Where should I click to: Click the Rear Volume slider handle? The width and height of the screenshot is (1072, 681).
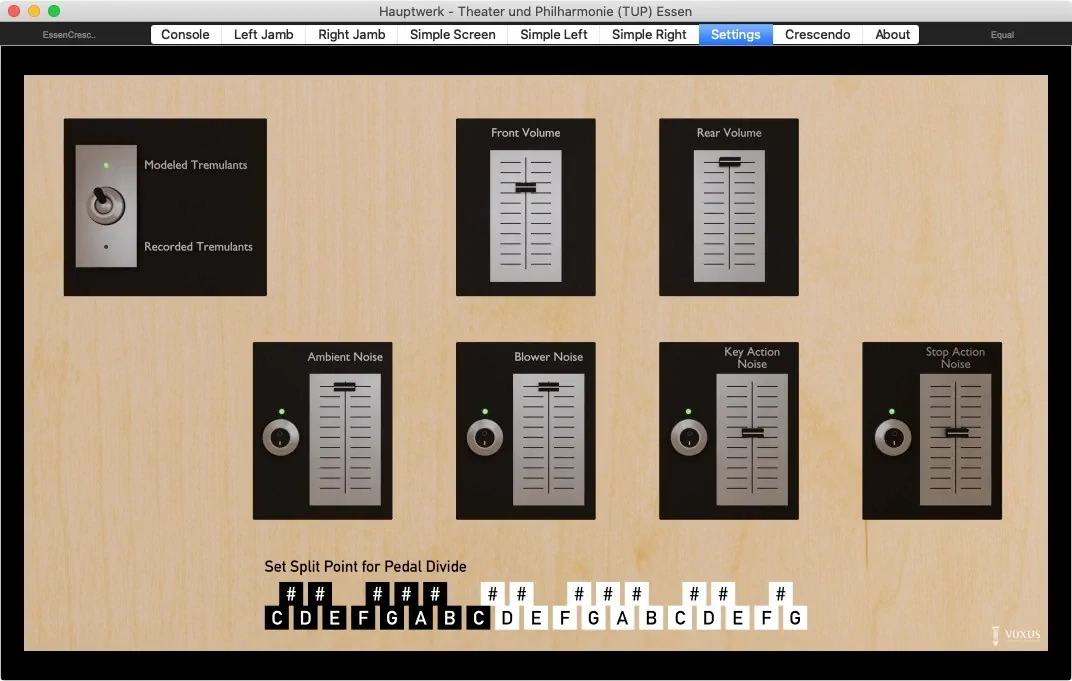tap(729, 162)
